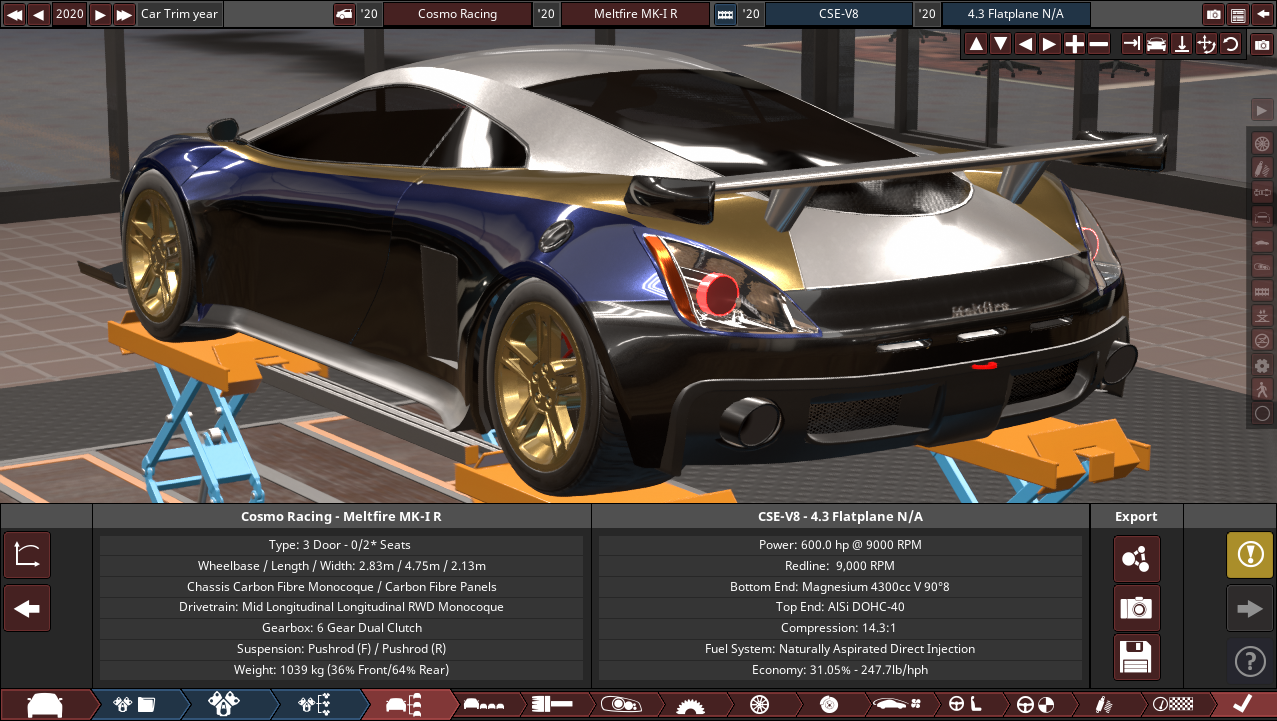Rotate camera left with left triangle
Screen dimensions: 1277x721
coord(1025,44)
